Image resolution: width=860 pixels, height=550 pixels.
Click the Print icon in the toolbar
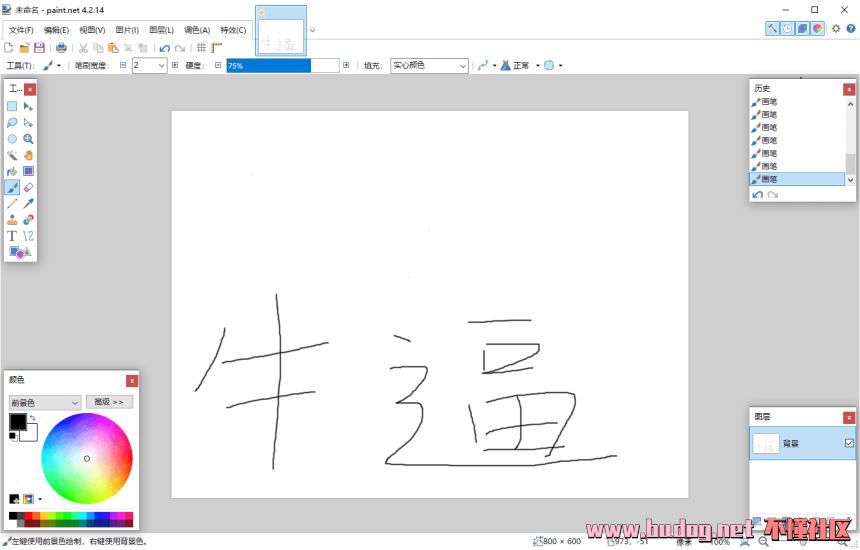pyautogui.click(x=61, y=47)
